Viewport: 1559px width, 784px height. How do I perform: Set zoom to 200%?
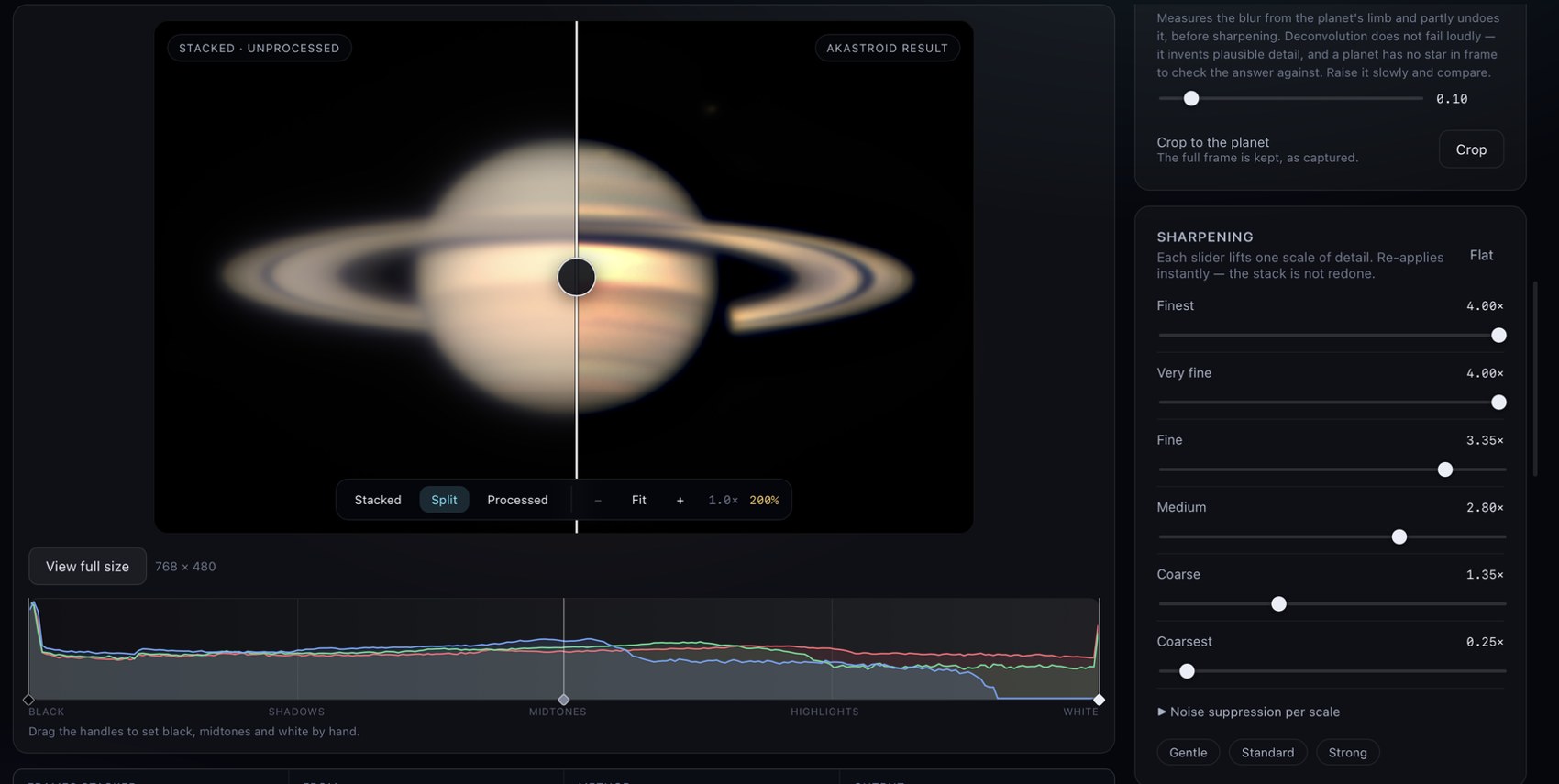coord(764,501)
